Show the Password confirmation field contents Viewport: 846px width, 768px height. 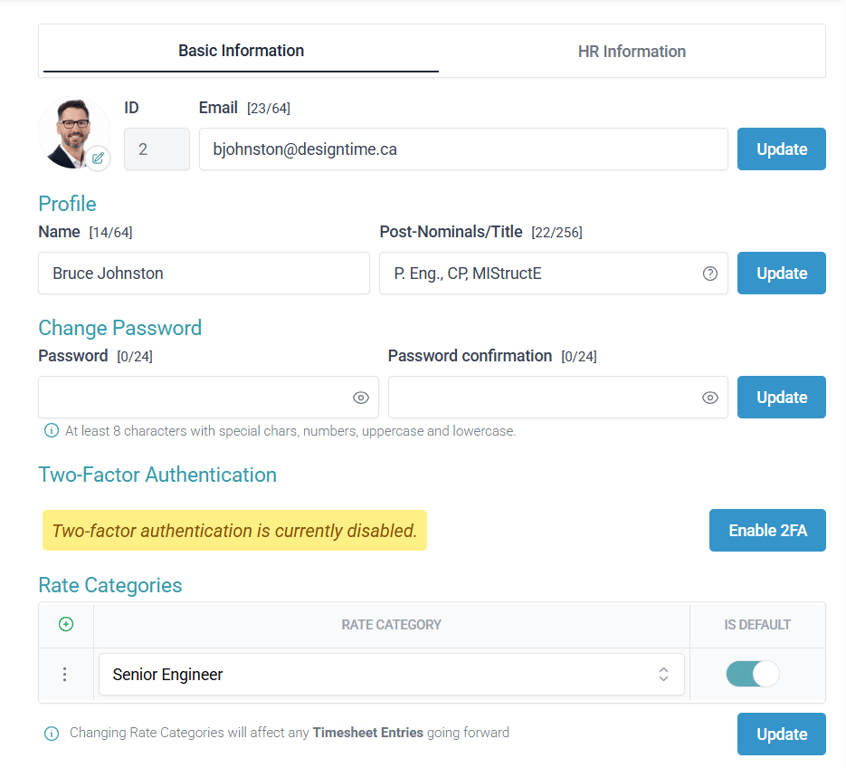(710, 398)
